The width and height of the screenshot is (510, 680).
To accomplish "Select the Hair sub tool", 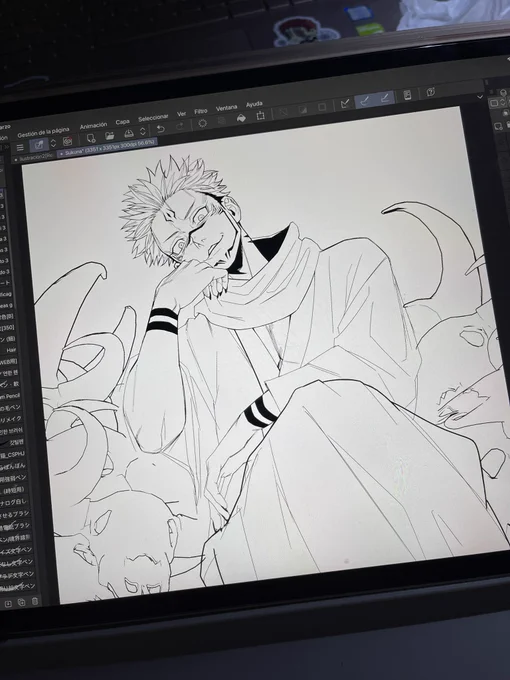I will (9, 350).
